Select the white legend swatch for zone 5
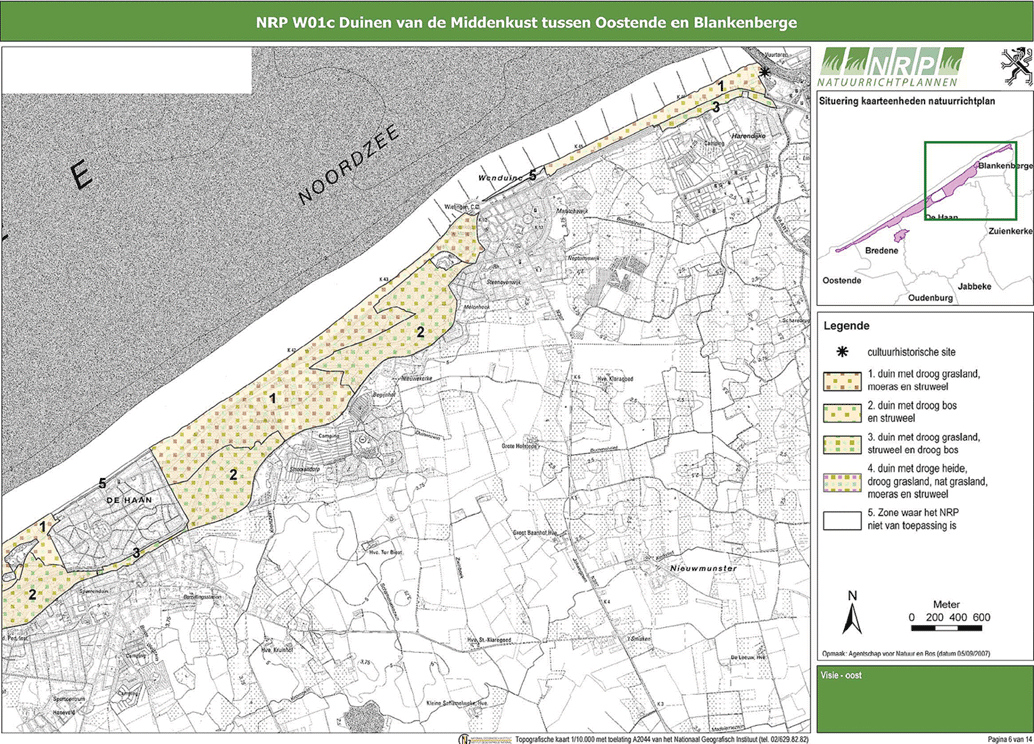Image resolution: width=1034 pixels, height=744 pixels. tap(842, 520)
